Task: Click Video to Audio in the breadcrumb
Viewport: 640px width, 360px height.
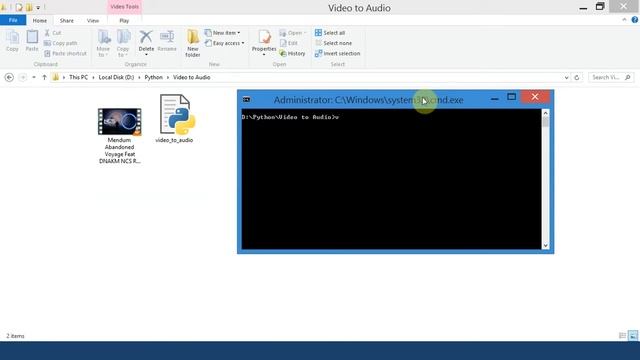Action: tap(191, 77)
